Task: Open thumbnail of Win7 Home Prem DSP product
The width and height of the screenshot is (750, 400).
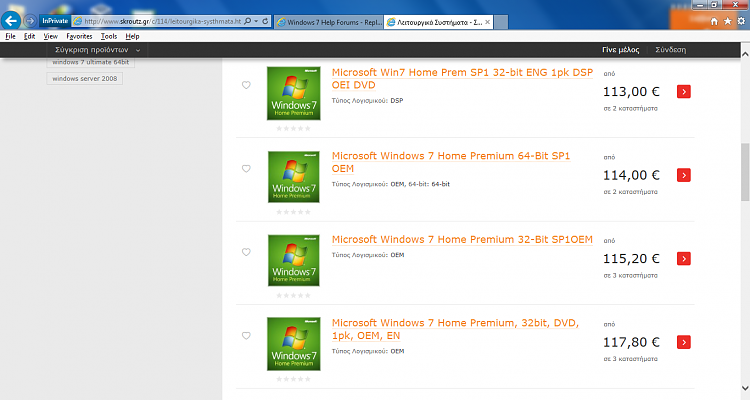Action: (294, 93)
